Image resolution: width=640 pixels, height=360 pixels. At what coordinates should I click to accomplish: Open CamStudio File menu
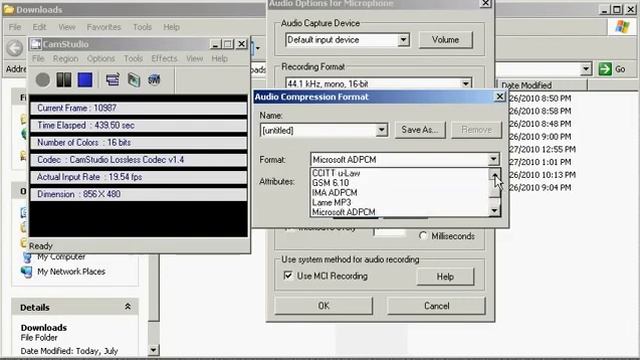coord(38,59)
